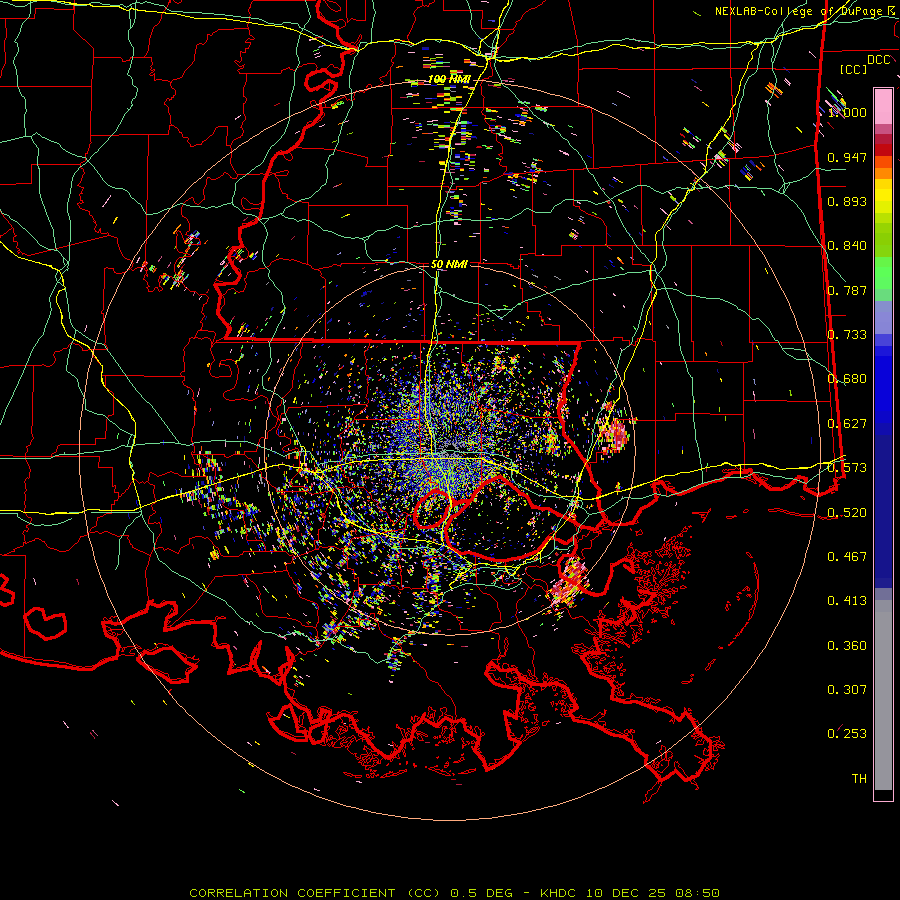Click the 0.360 legend value

[x=847, y=646]
